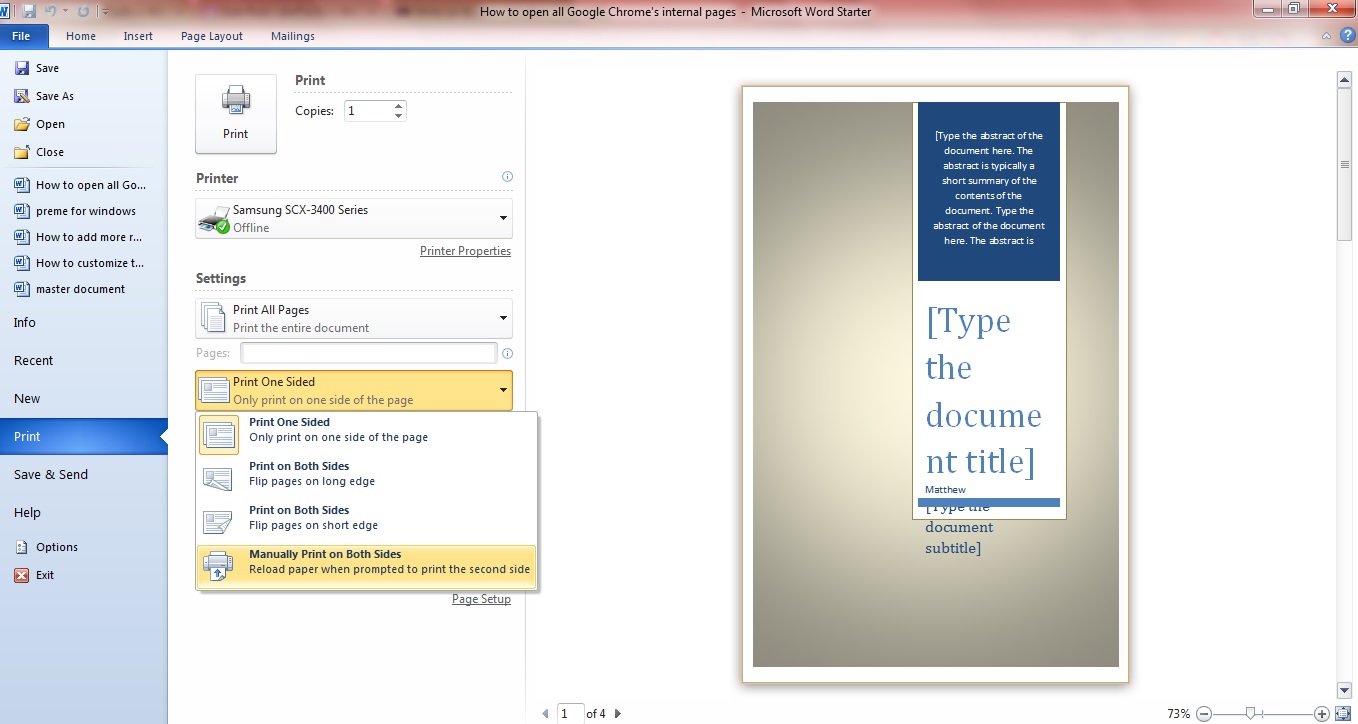Go to the previous preview page arrow
The height and width of the screenshot is (724, 1358).
click(x=545, y=713)
